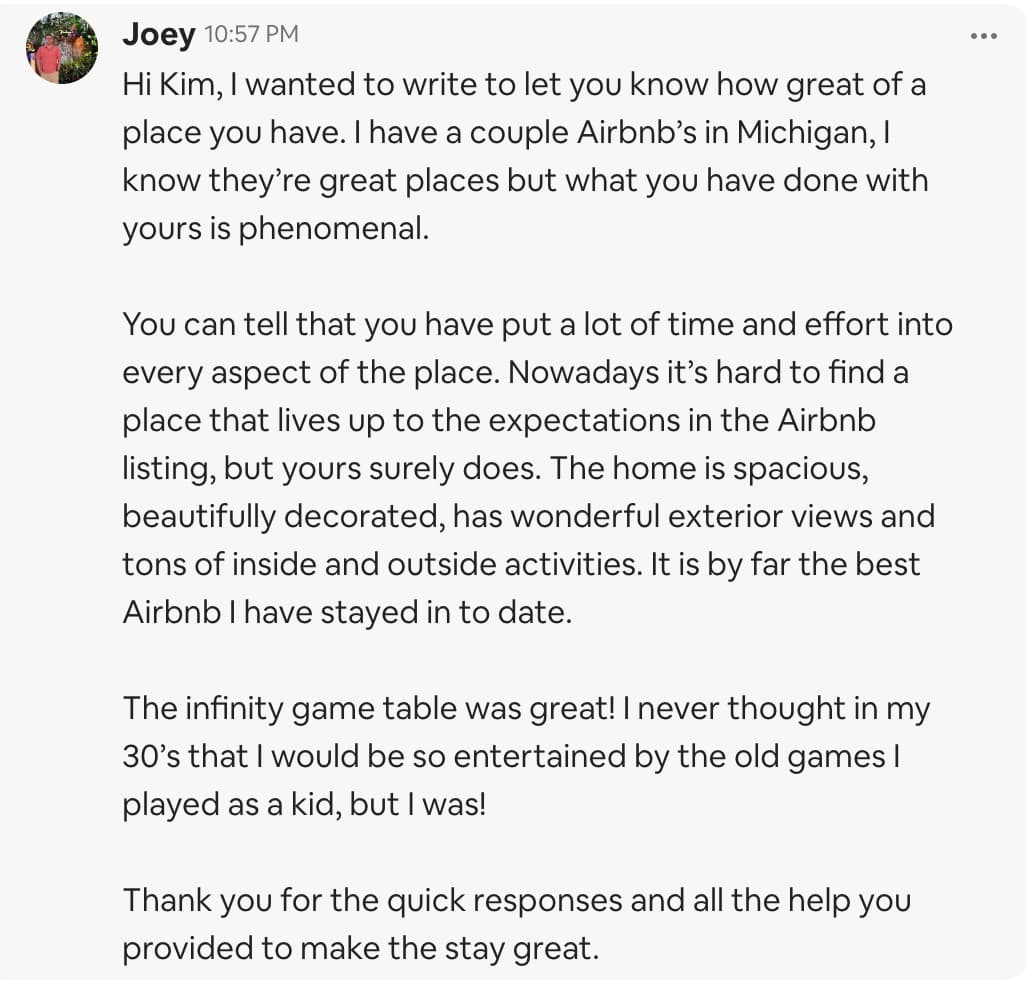Click the closing line 'provided to make the stay great'

(359, 949)
